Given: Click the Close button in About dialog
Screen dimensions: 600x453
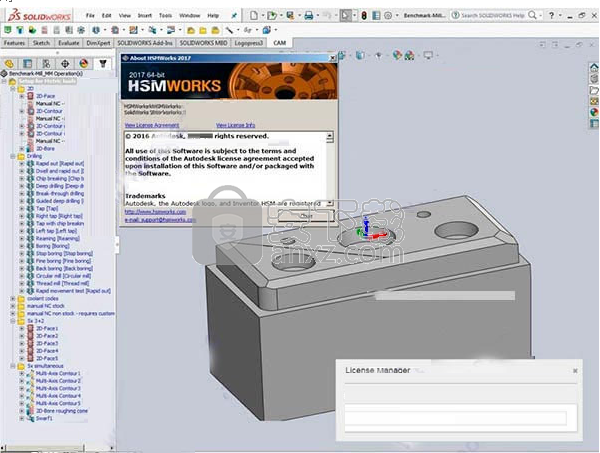Looking at the screenshot, I should 306,216.
